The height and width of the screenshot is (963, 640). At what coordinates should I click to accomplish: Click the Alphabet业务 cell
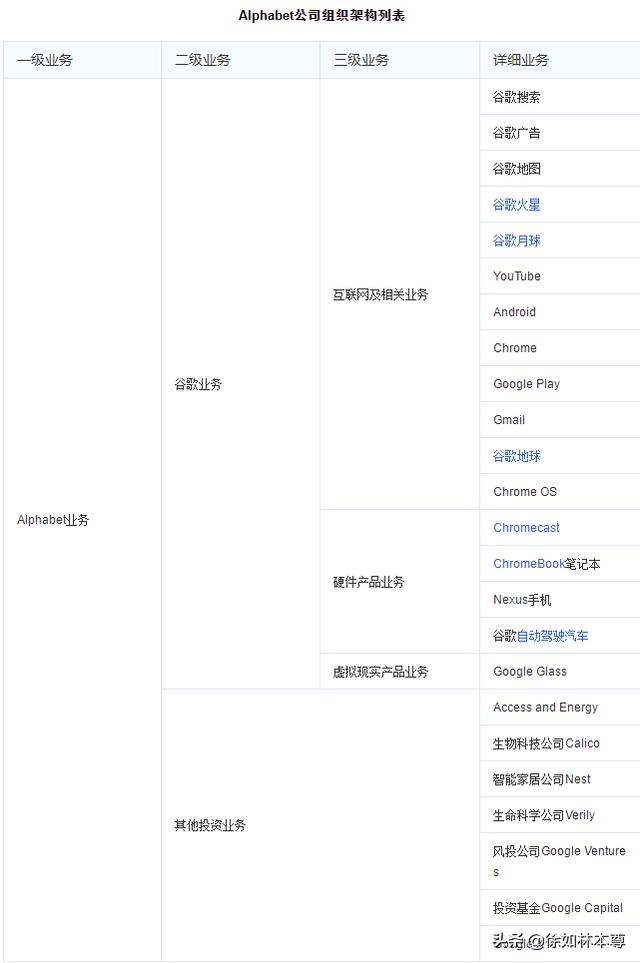point(82,520)
